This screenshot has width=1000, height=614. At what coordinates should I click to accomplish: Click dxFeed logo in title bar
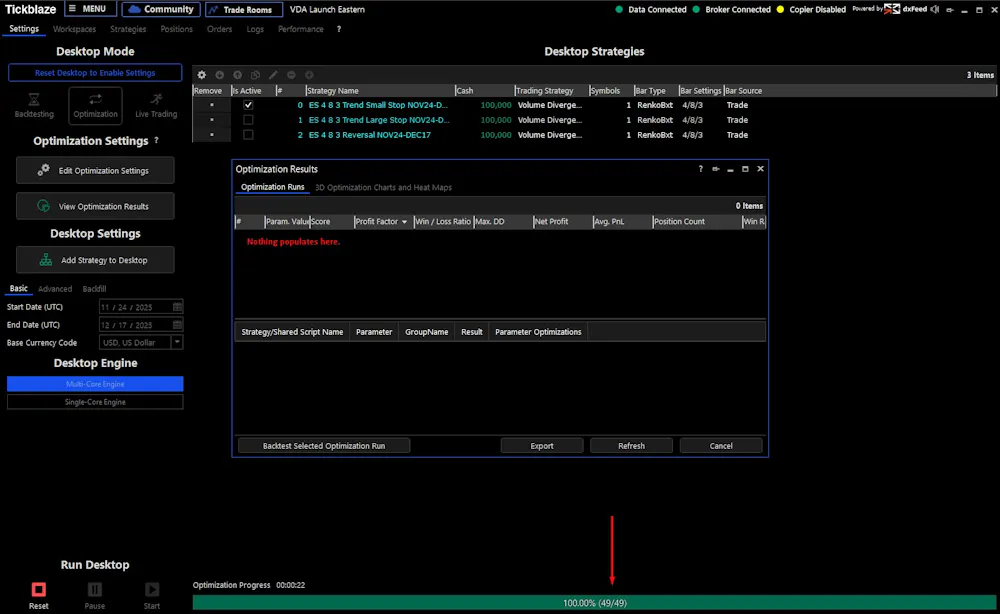[906, 9]
